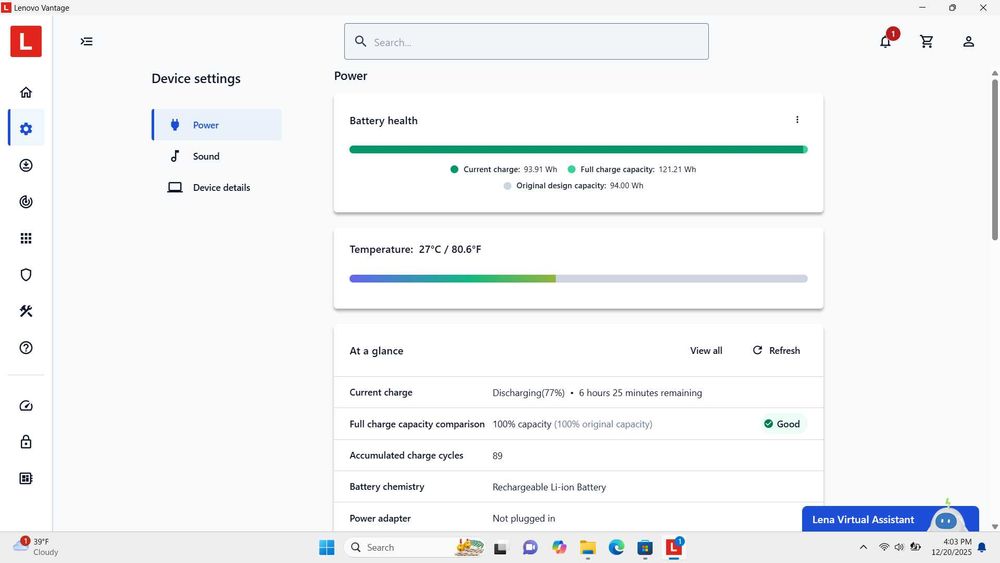Open Device settings gear icon in sidebar
The height and width of the screenshot is (563, 1000).
tap(26, 129)
